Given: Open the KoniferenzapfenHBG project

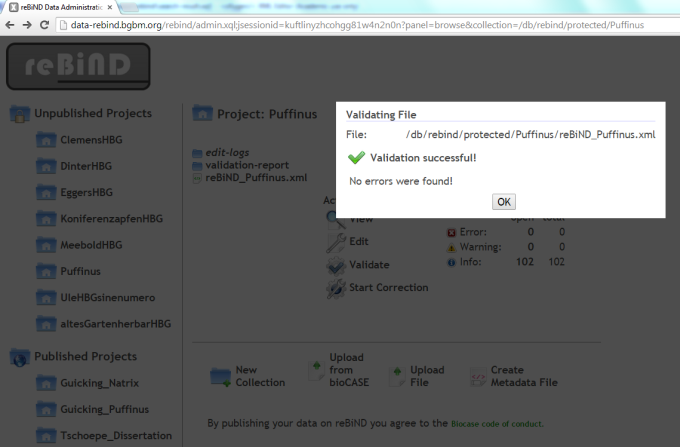Looking at the screenshot, I should (111, 218).
